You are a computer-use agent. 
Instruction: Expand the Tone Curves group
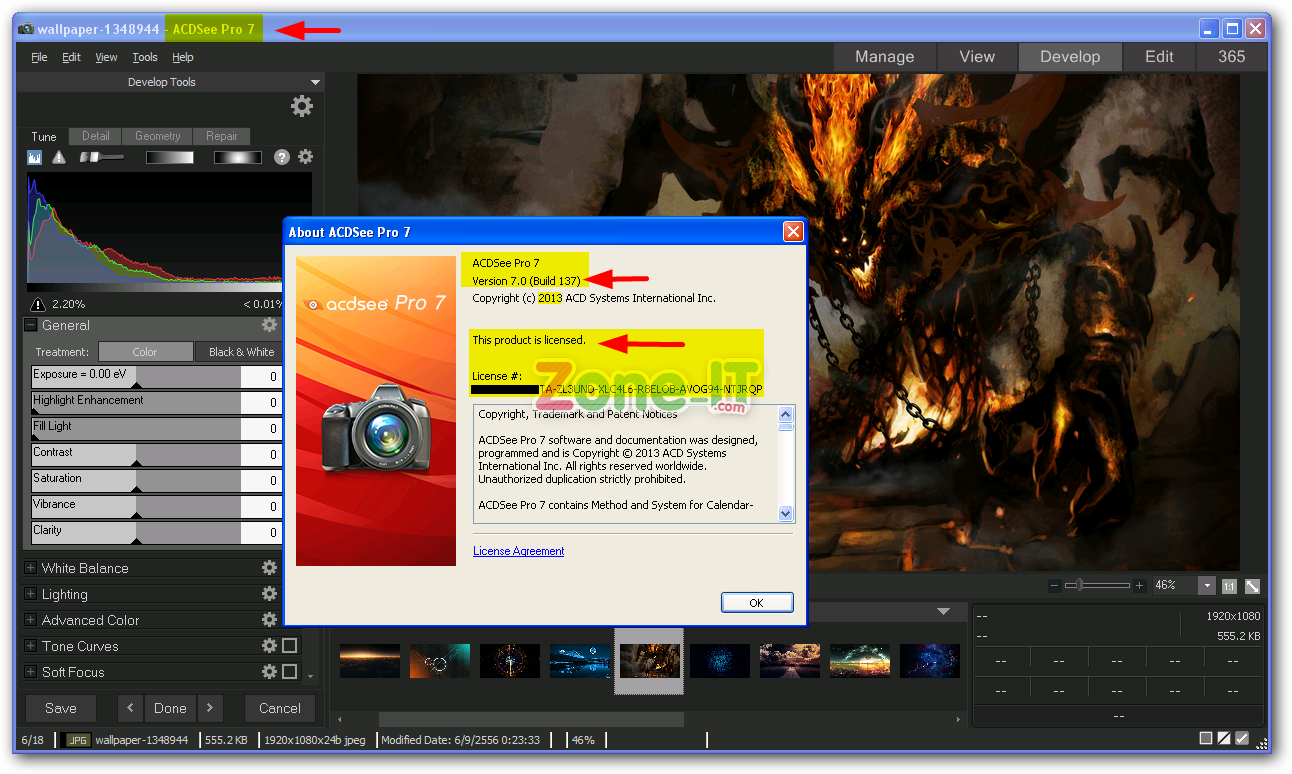click(31, 646)
